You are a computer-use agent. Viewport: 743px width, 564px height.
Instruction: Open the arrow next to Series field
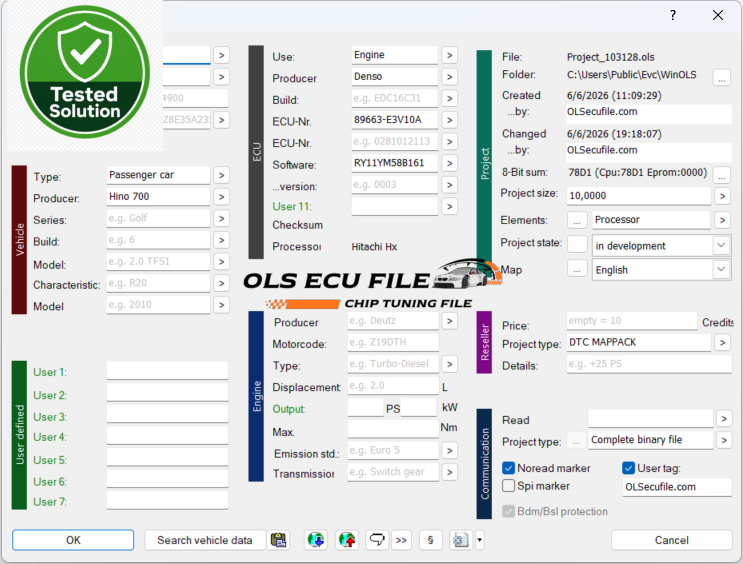[x=221, y=218]
